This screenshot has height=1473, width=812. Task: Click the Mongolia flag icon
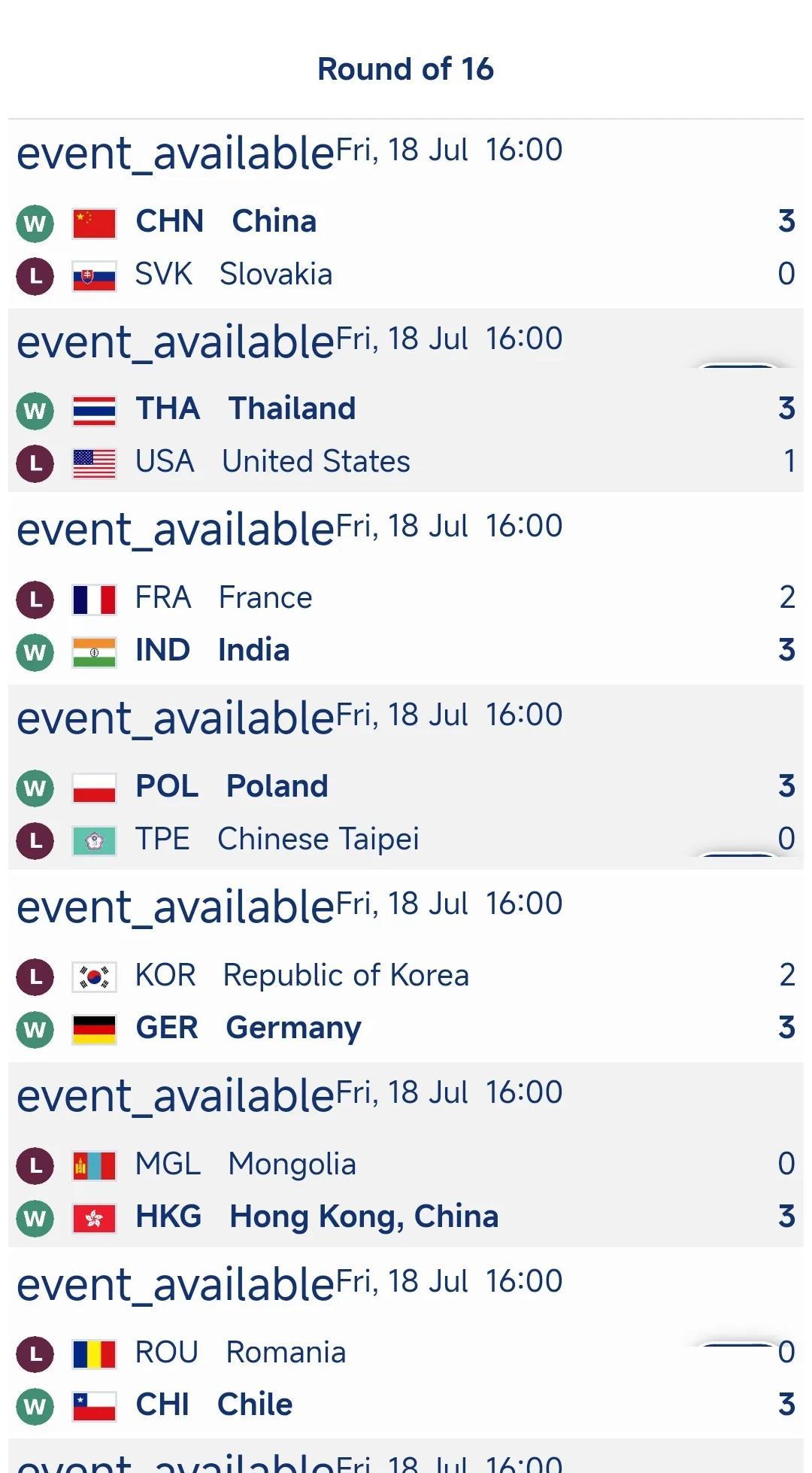click(94, 1166)
